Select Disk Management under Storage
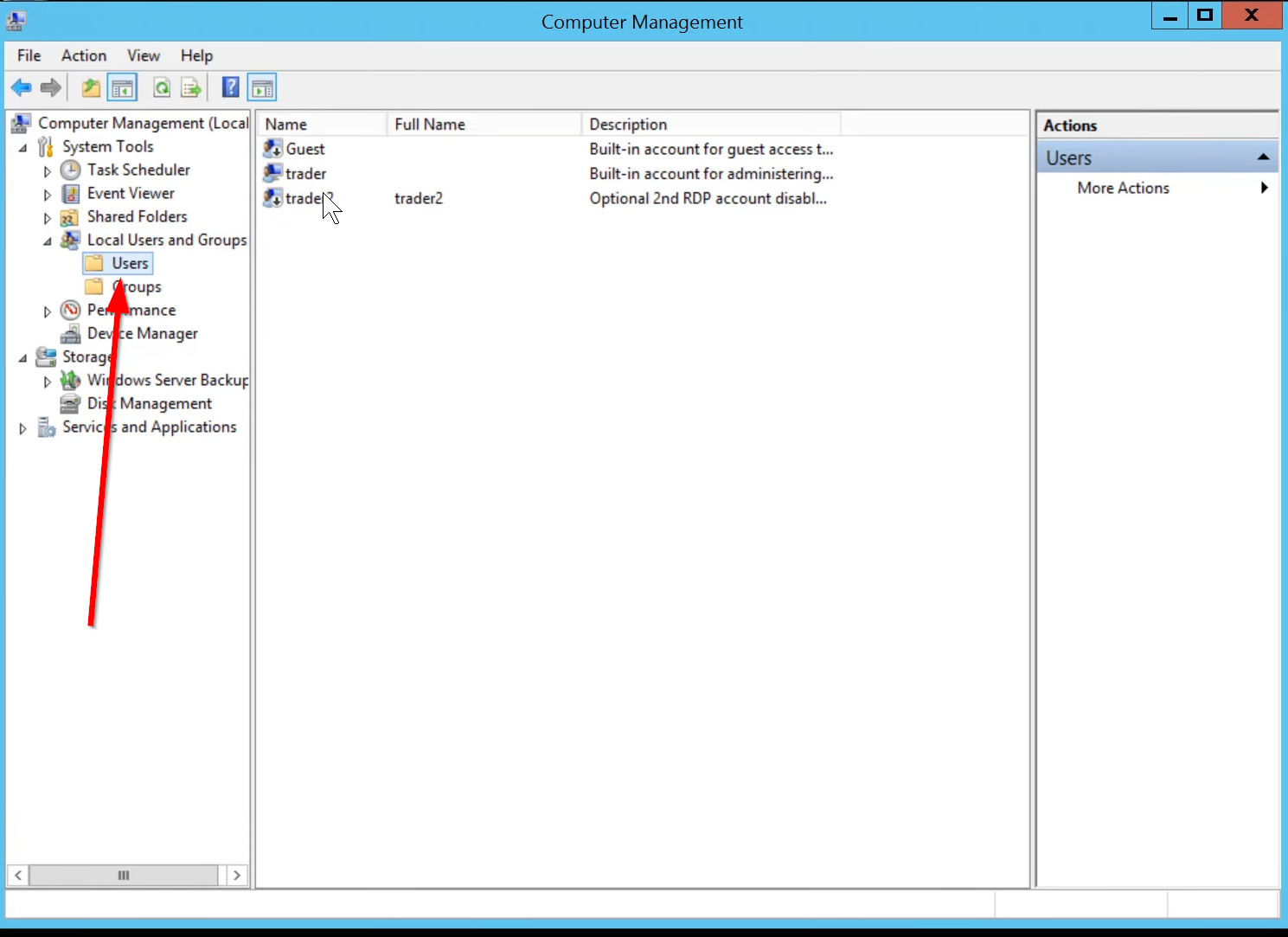 click(x=149, y=403)
